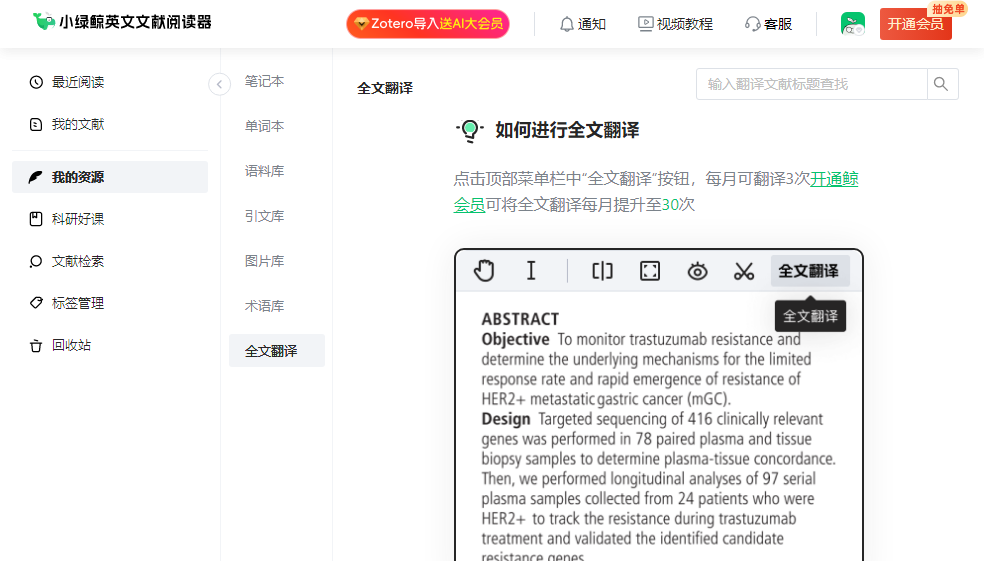The image size is (984, 561).
Task: Click the search icon beside 文献检索
Action: coord(36,261)
